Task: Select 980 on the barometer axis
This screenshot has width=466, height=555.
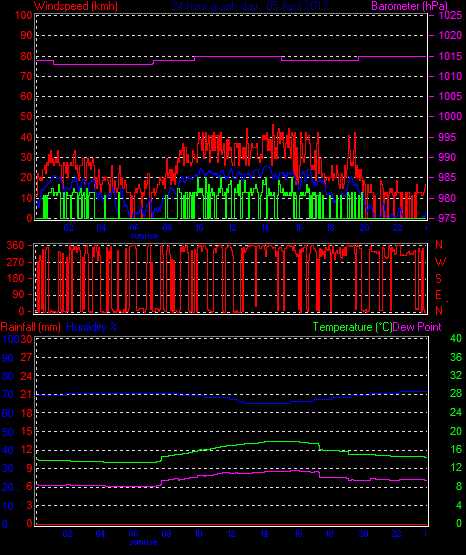Action: (x=448, y=198)
